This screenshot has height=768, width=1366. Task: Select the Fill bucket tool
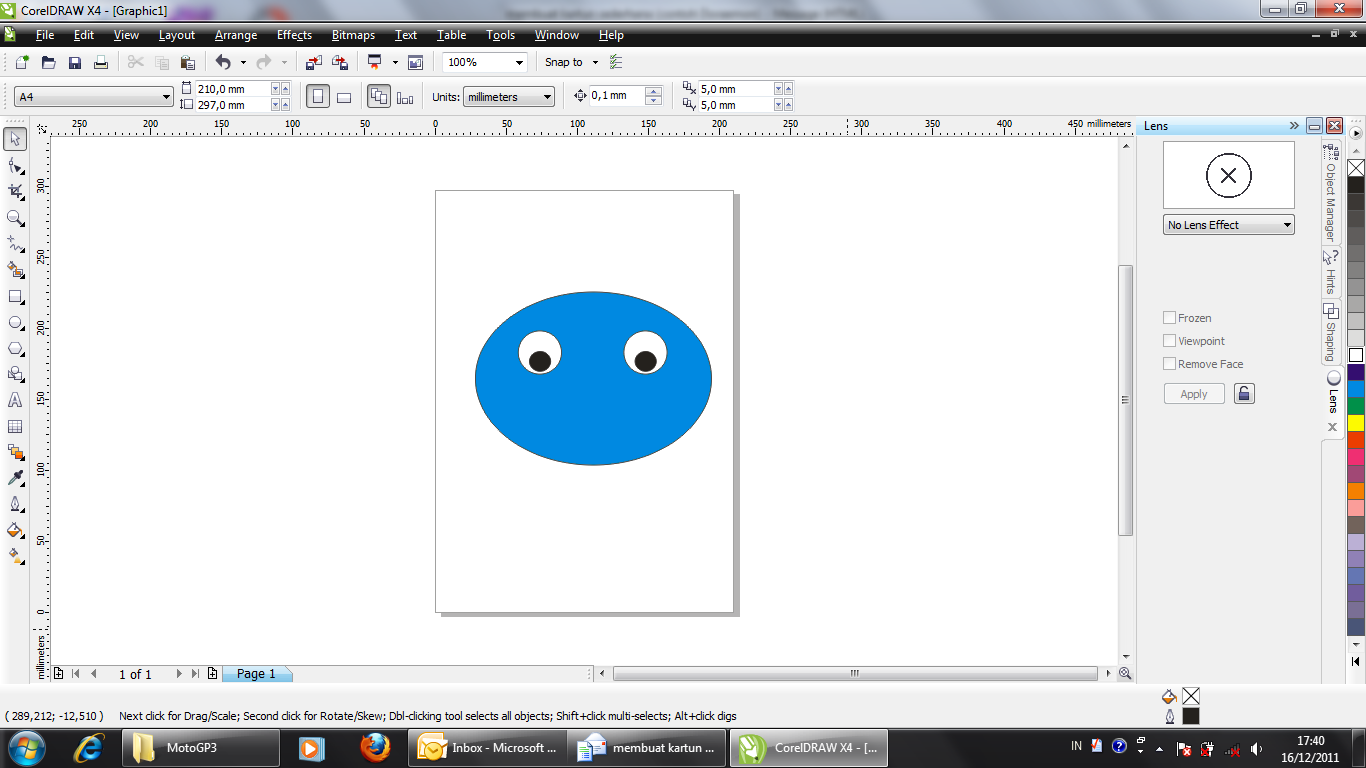pos(15,530)
